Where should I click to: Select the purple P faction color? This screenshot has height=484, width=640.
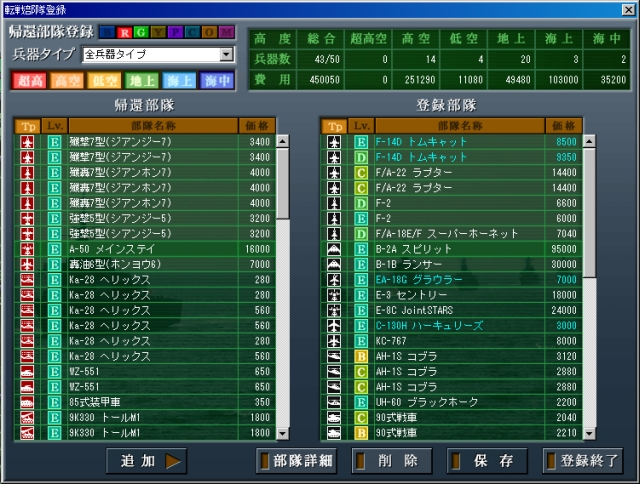pyautogui.click(x=175, y=32)
